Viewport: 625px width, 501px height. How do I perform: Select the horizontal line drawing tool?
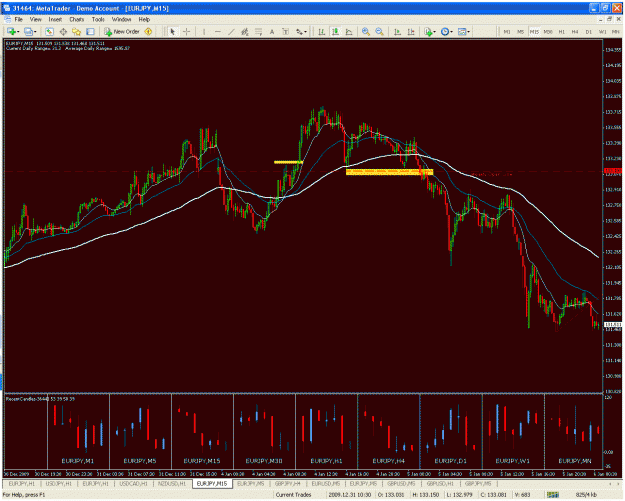pos(218,31)
